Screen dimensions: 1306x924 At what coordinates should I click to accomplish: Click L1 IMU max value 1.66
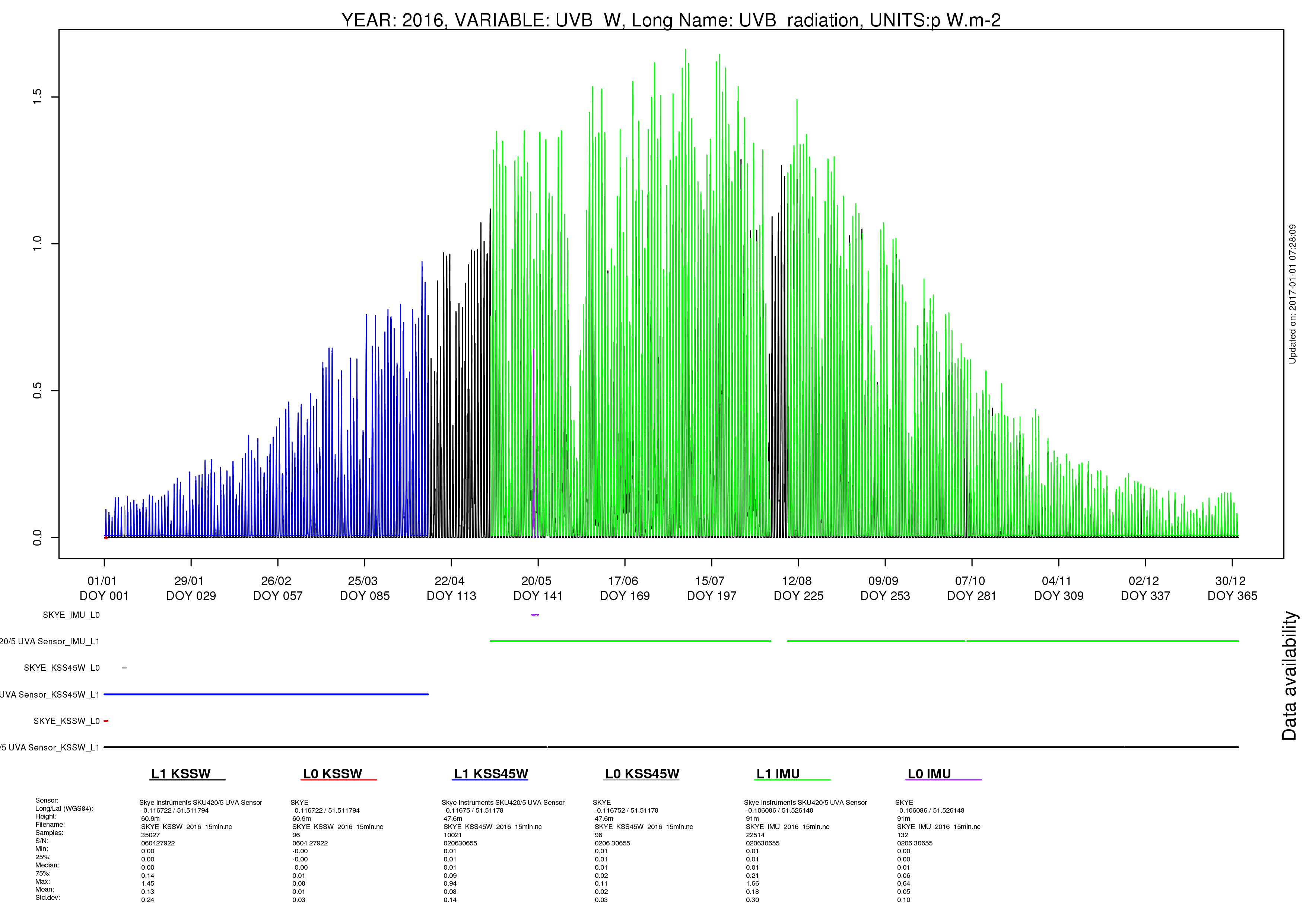[752, 884]
